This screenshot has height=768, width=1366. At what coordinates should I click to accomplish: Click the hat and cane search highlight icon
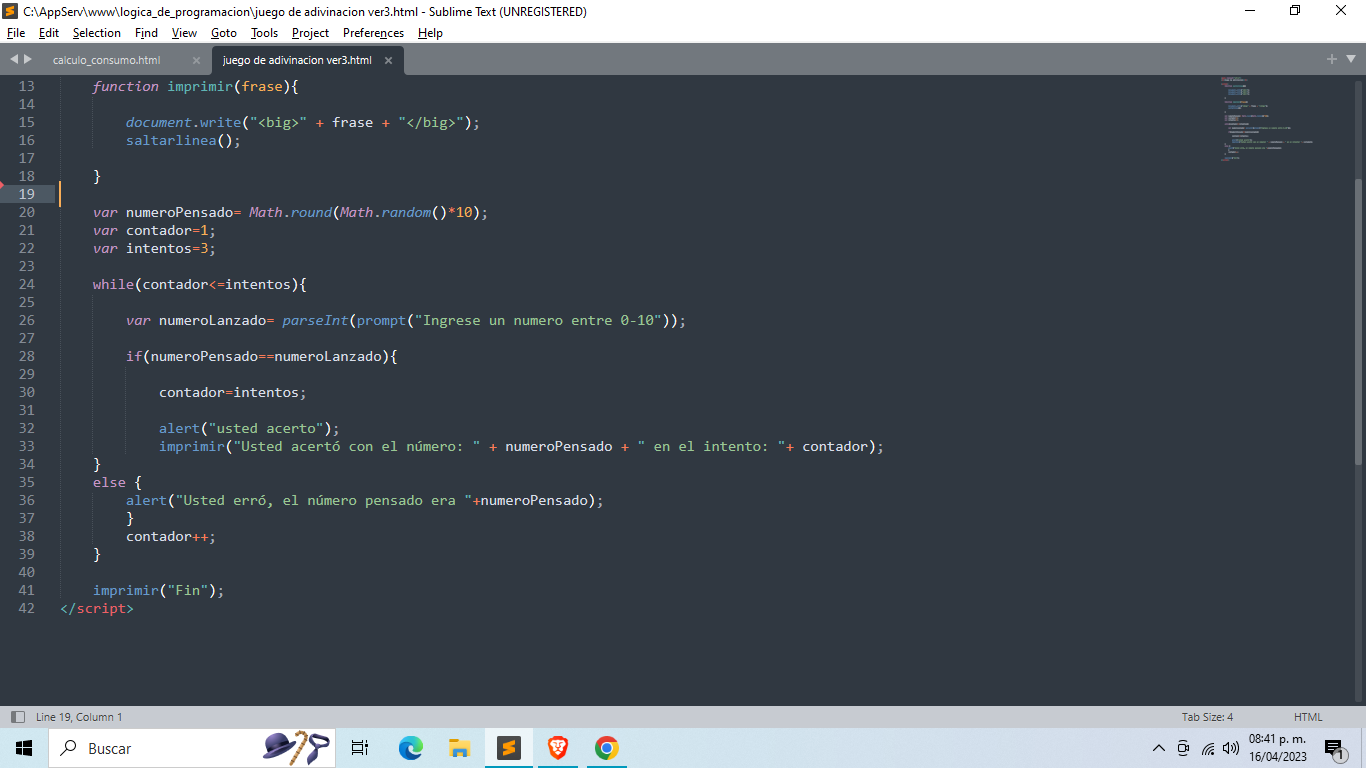(x=296, y=748)
